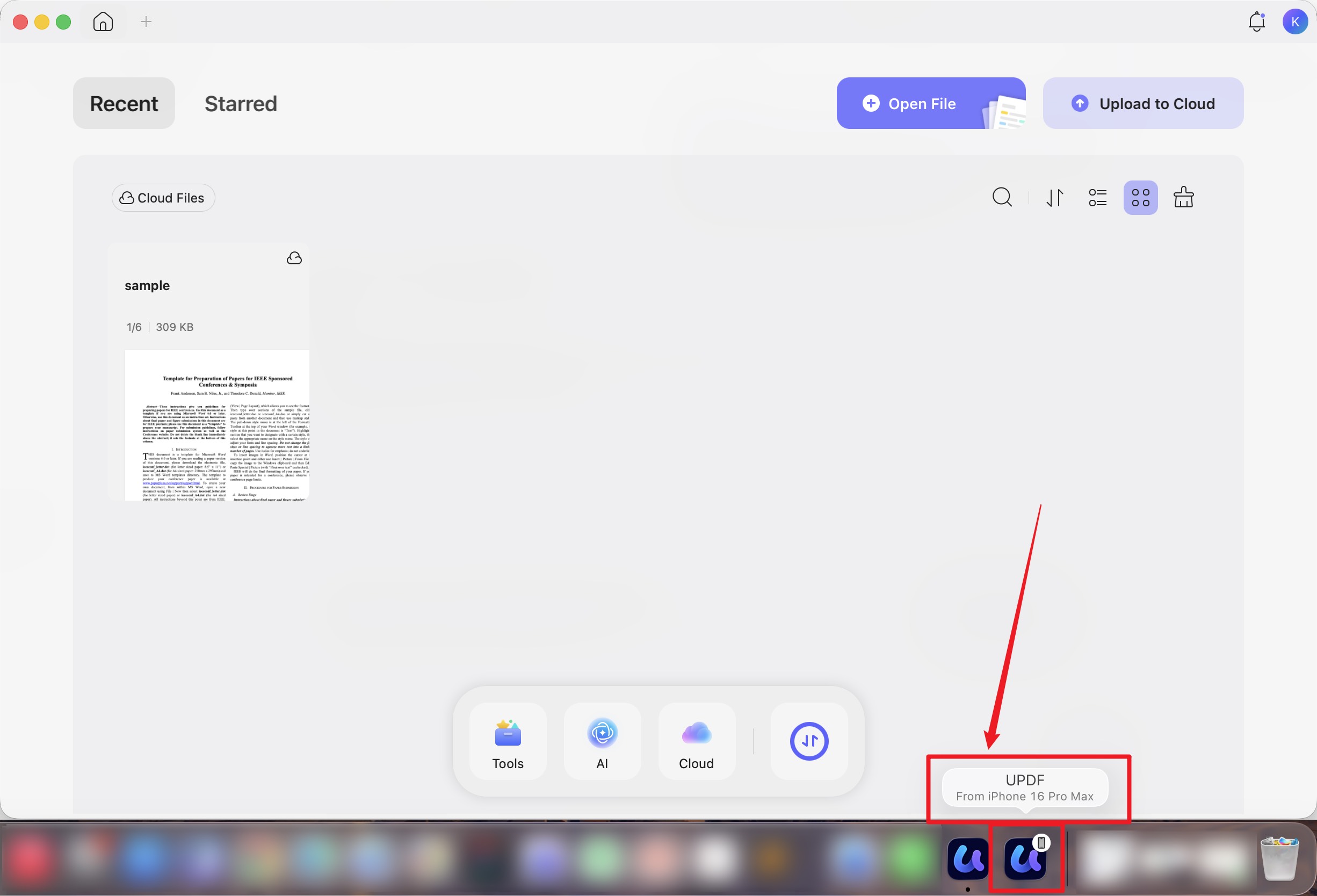Minimize the window with yellow button
The height and width of the screenshot is (896, 1317).
pos(42,22)
